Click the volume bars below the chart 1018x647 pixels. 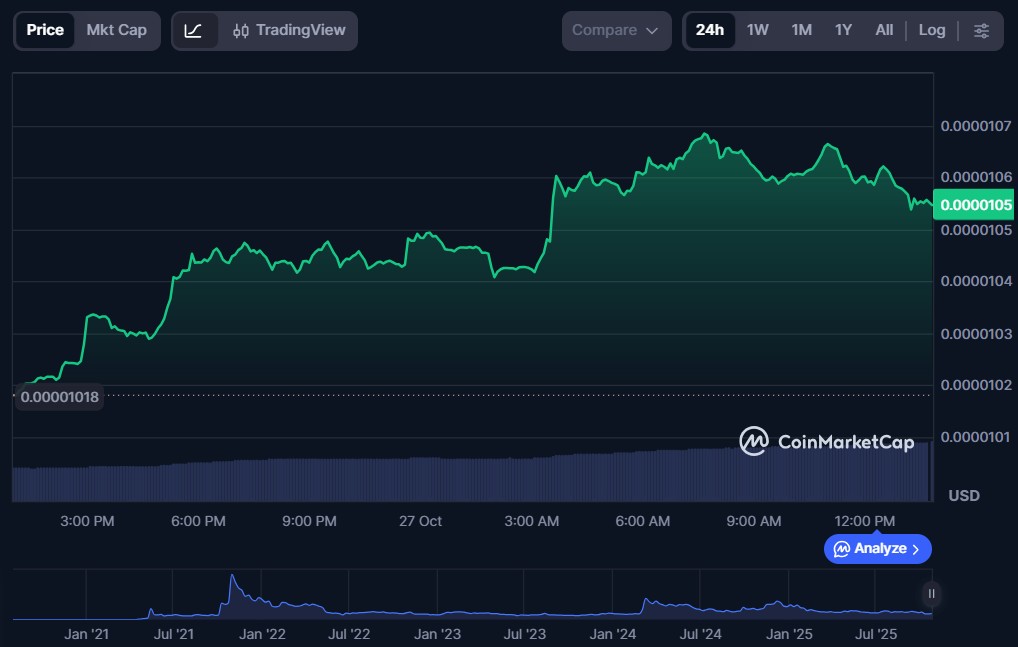pos(470,478)
